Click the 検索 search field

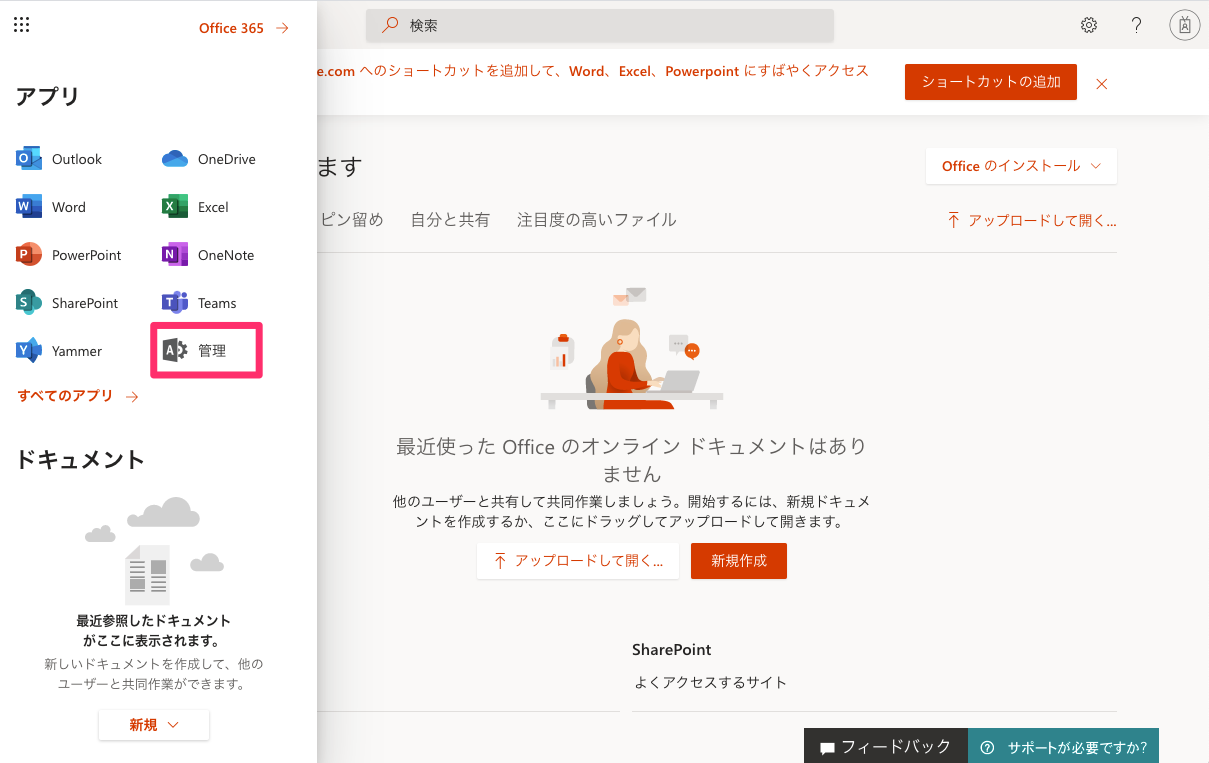(600, 26)
